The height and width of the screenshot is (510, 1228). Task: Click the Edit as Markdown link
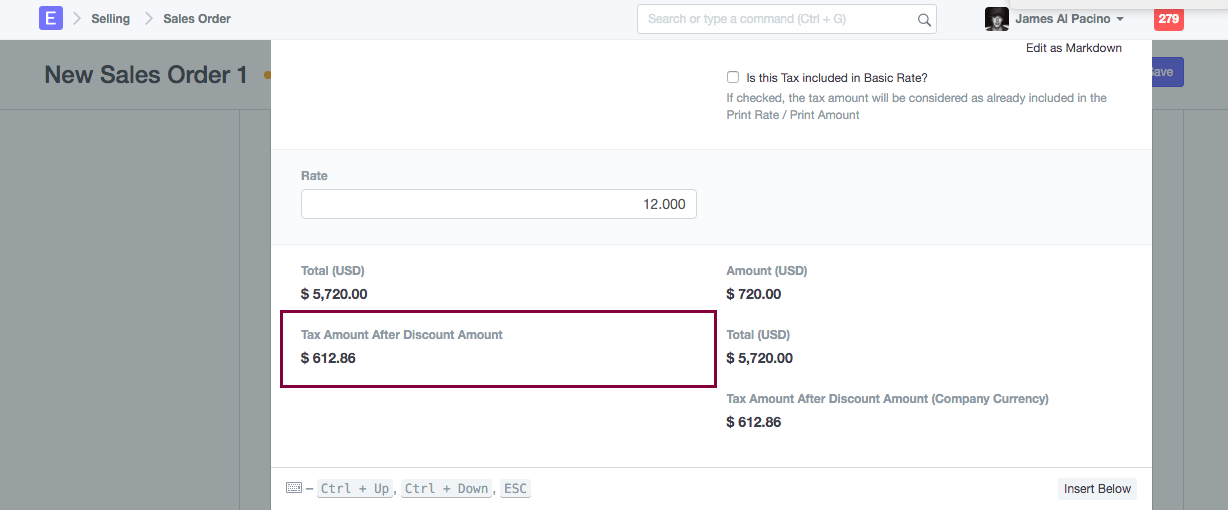click(x=1073, y=48)
